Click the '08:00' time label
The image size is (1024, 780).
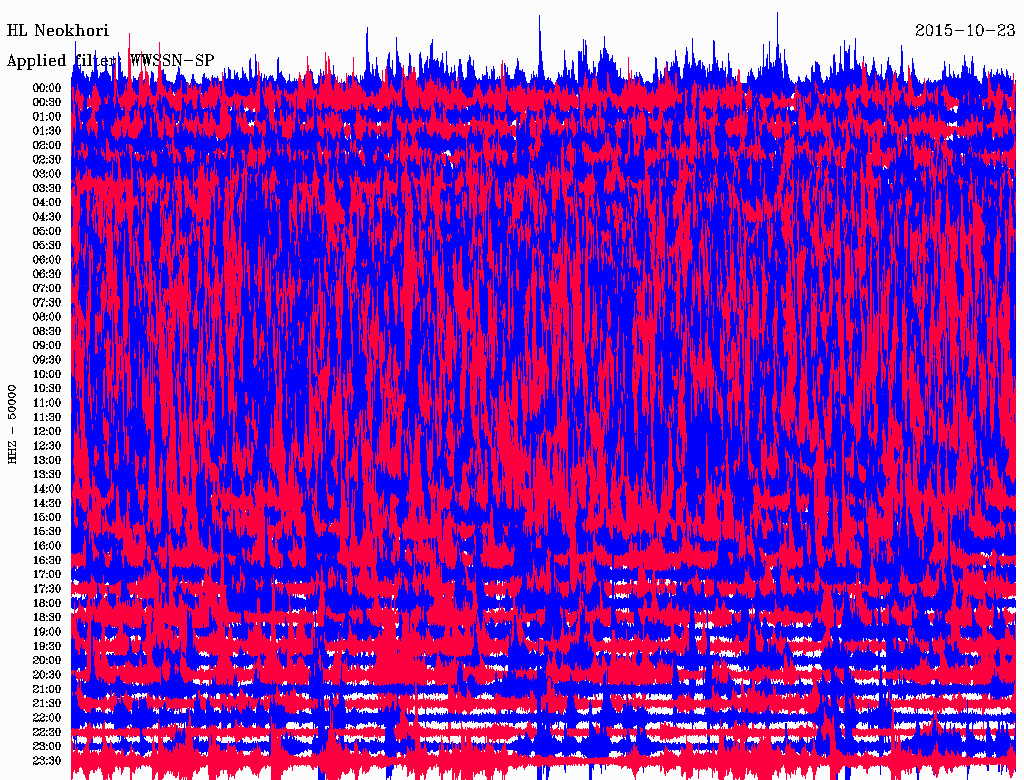tap(47, 317)
